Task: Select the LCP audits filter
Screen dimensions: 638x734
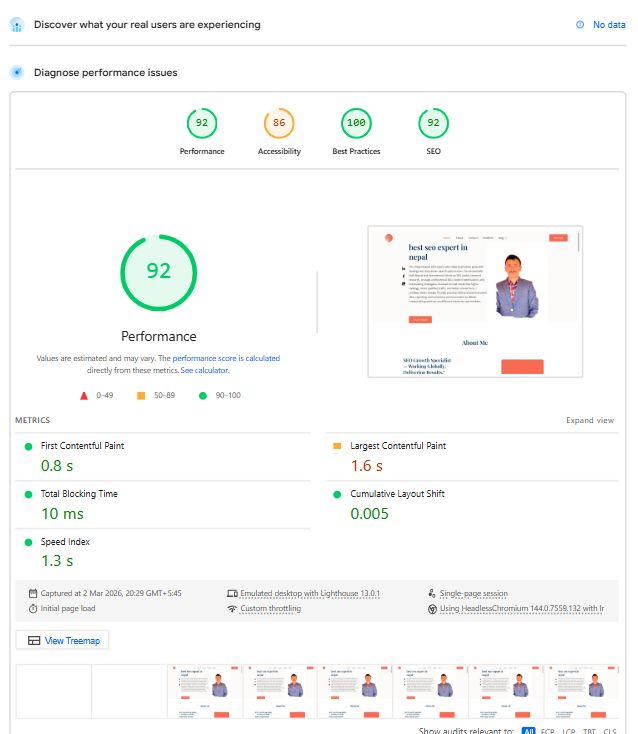Action: 568,731
